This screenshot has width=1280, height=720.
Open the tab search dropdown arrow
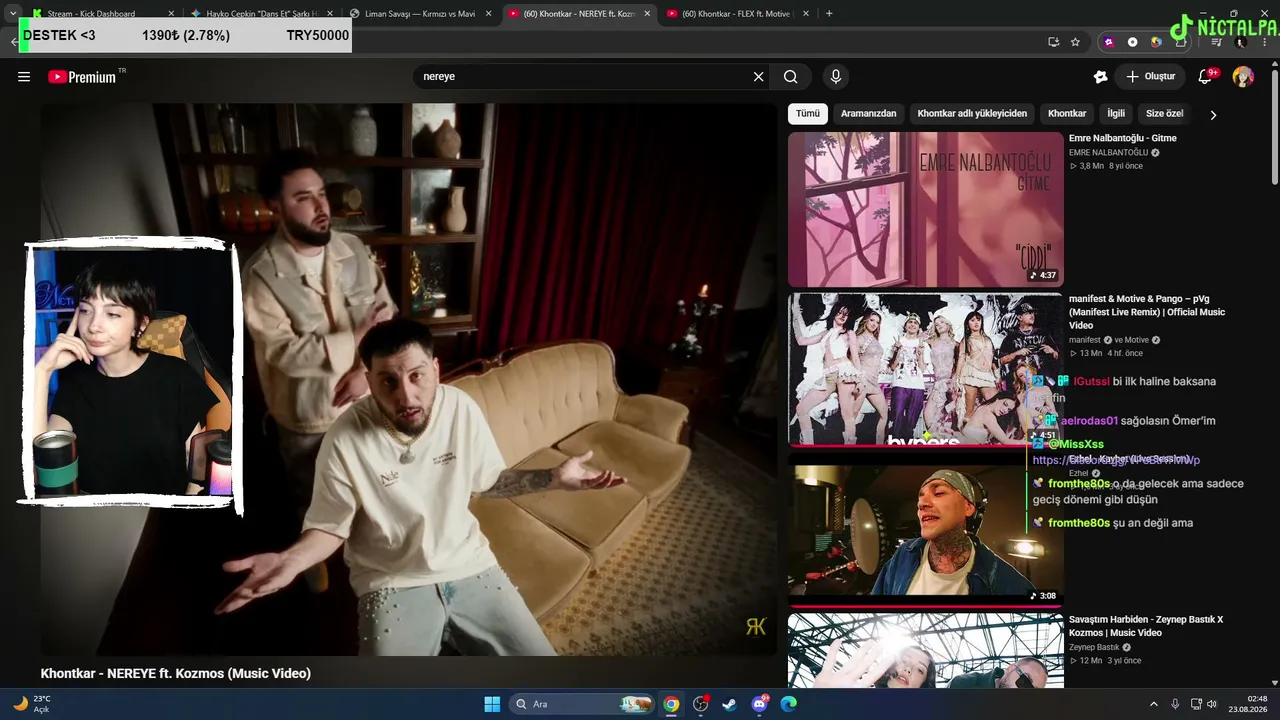[13, 14]
